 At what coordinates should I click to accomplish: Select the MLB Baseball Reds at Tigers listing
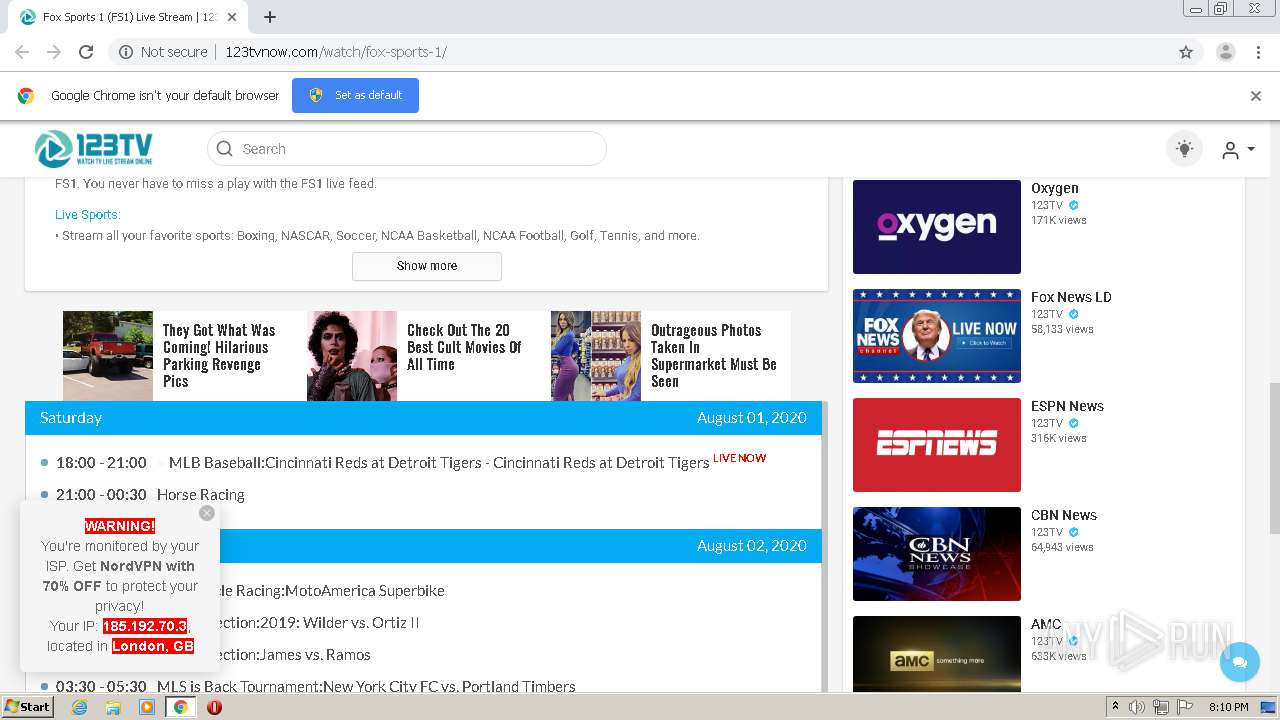[439, 462]
